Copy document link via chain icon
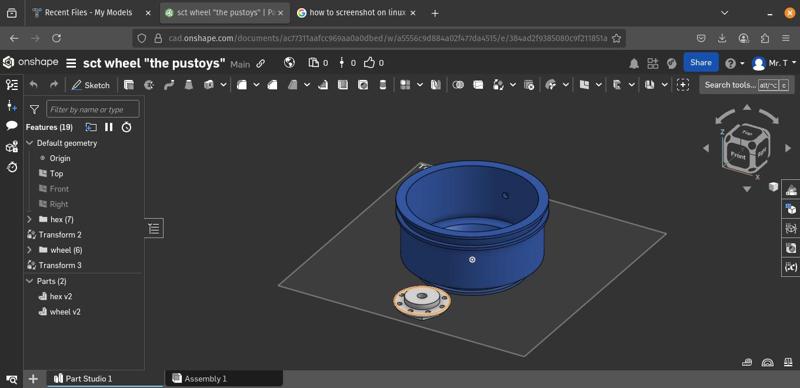Image resolution: width=800 pixels, height=388 pixels. pos(260,64)
